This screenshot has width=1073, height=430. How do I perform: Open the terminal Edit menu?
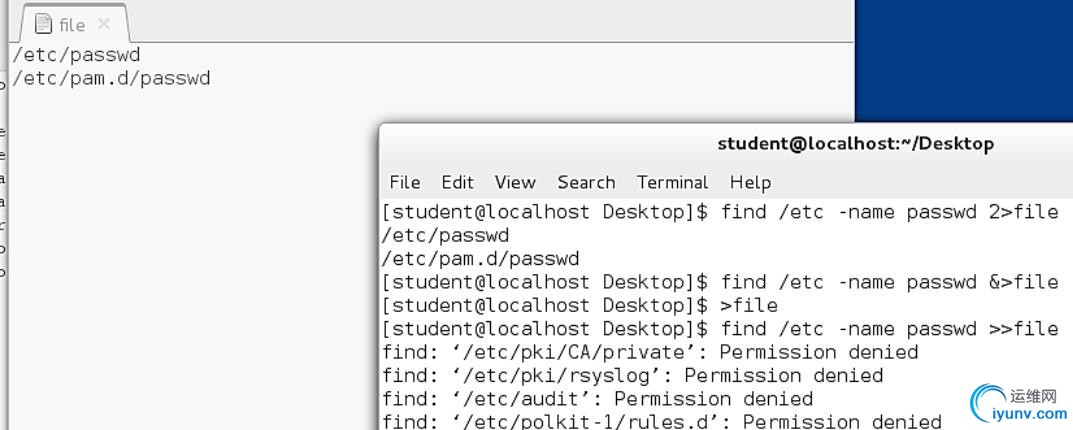[x=457, y=182]
